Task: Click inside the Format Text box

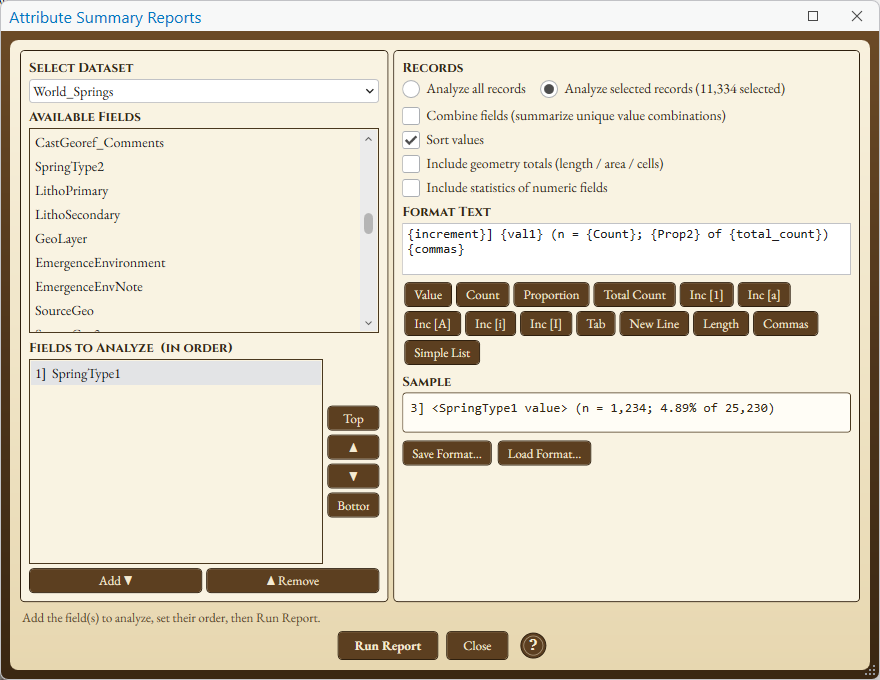Action: coord(626,249)
